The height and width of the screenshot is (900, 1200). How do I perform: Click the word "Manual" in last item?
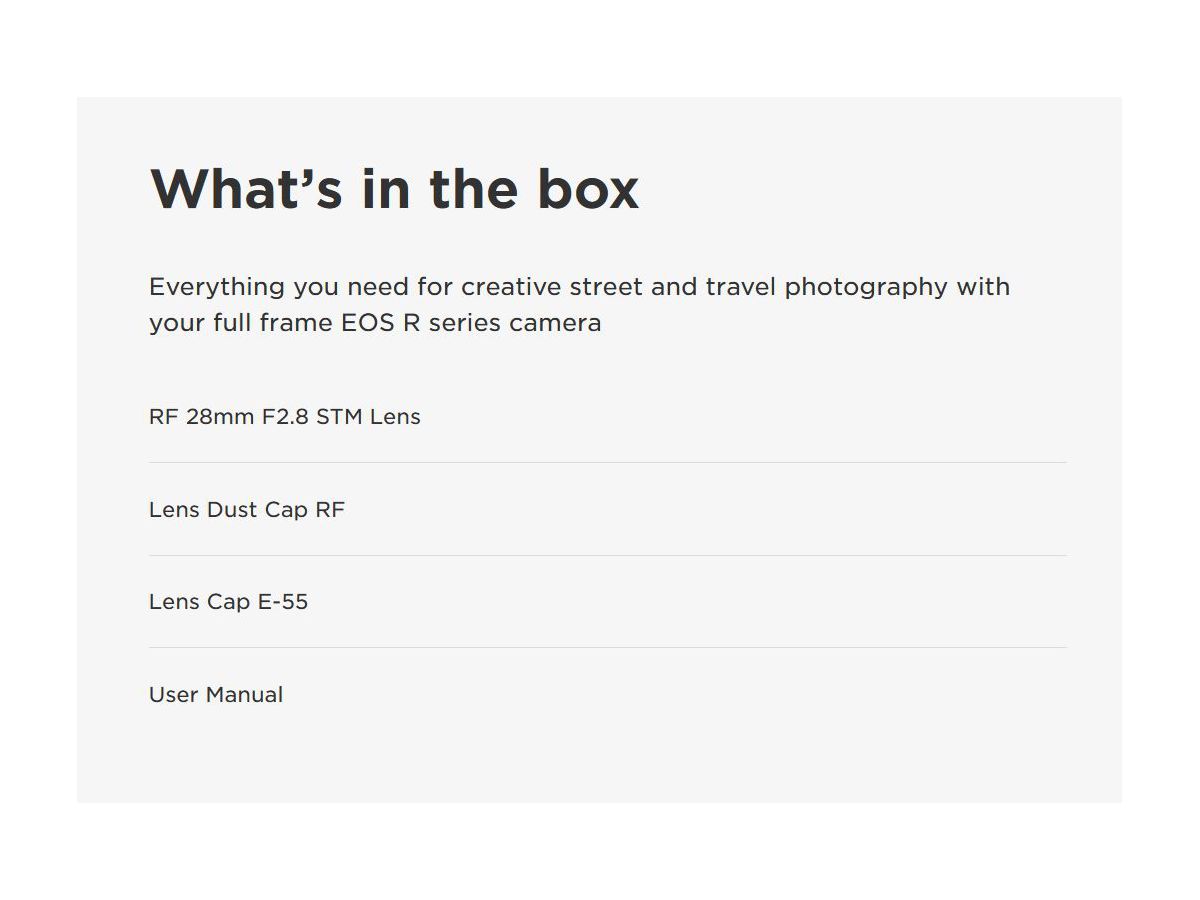(x=245, y=695)
